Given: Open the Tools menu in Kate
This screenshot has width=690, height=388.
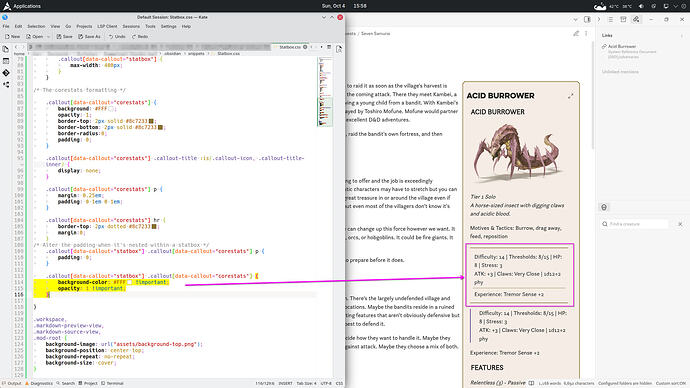Looking at the screenshot, I should [150, 26].
